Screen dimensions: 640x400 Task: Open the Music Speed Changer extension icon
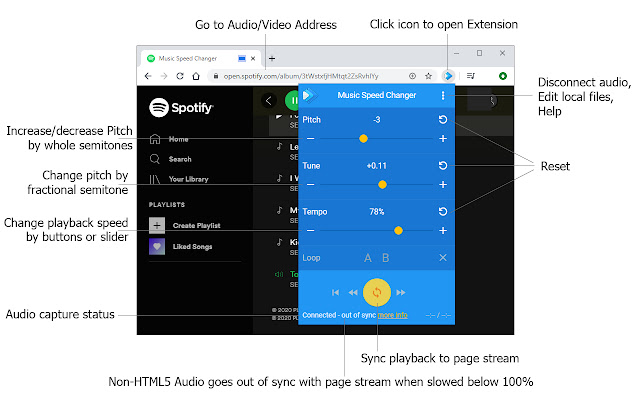448,76
